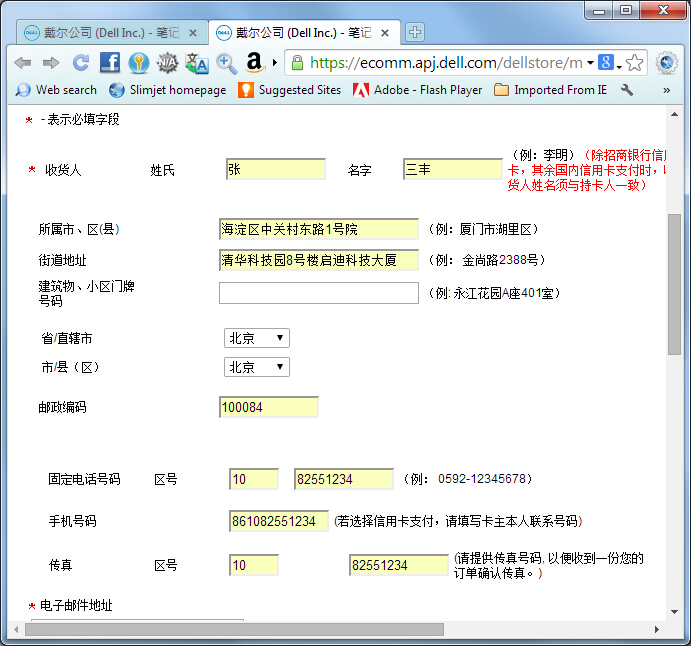The image size is (691, 646).
Task: Open the browser settings gear menu
Action: [667, 63]
